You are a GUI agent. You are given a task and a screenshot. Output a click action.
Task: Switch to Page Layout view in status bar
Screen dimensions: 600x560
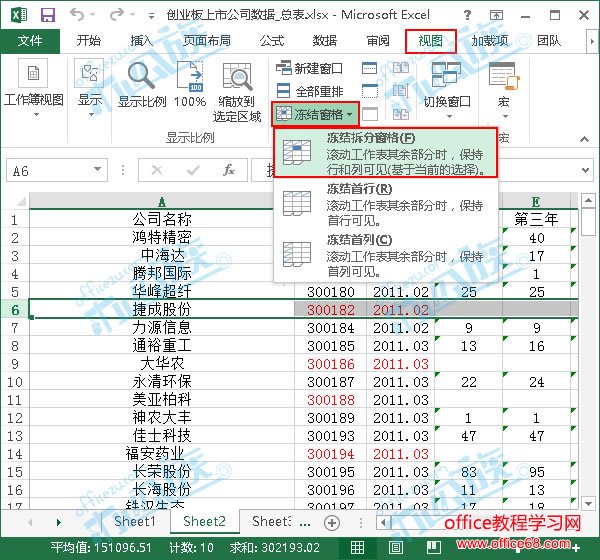[x=396, y=548]
